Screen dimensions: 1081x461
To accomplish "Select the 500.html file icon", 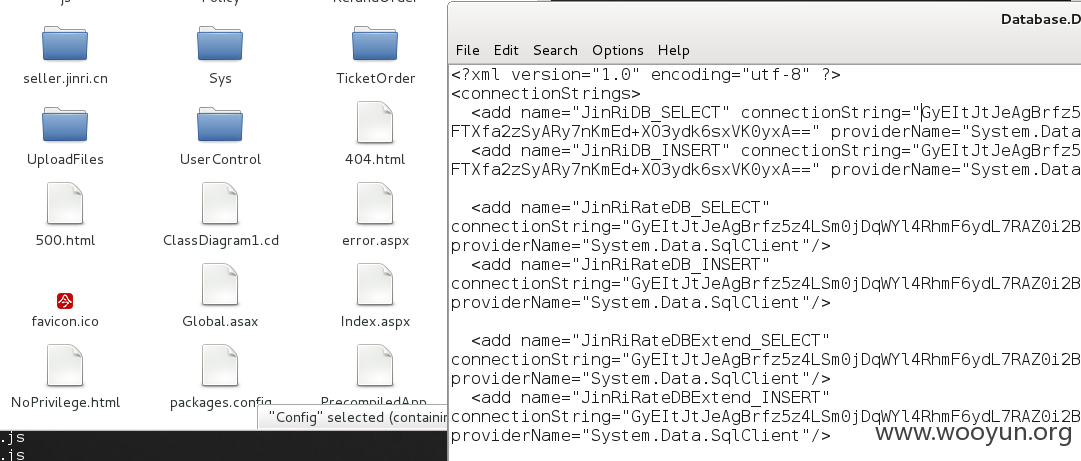I will [x=65, y=204].
